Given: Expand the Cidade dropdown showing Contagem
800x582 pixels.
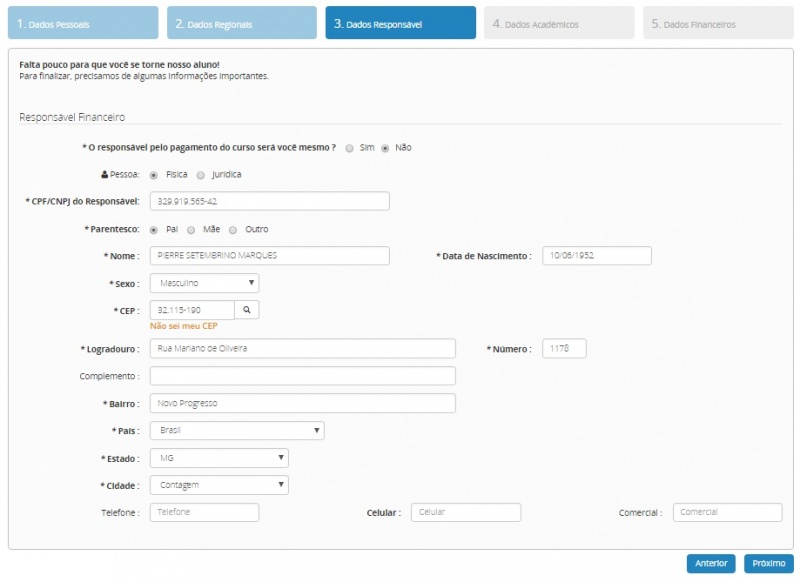Looking at the screenshot, I should click(219, 485).
